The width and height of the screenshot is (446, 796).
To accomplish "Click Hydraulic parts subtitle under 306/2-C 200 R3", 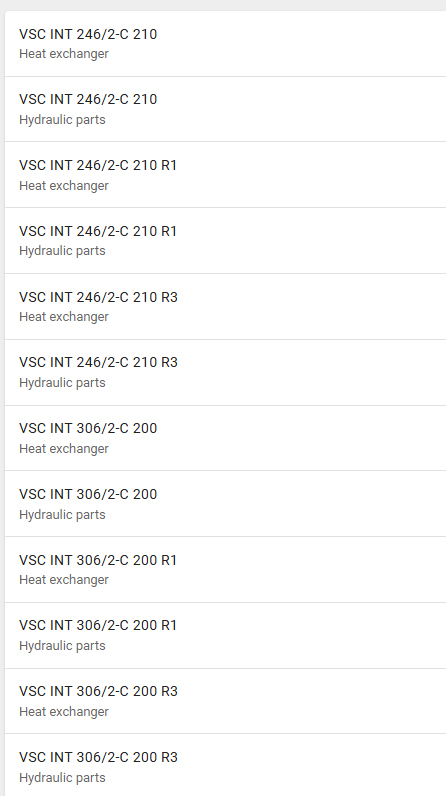I will coord(62,778).
